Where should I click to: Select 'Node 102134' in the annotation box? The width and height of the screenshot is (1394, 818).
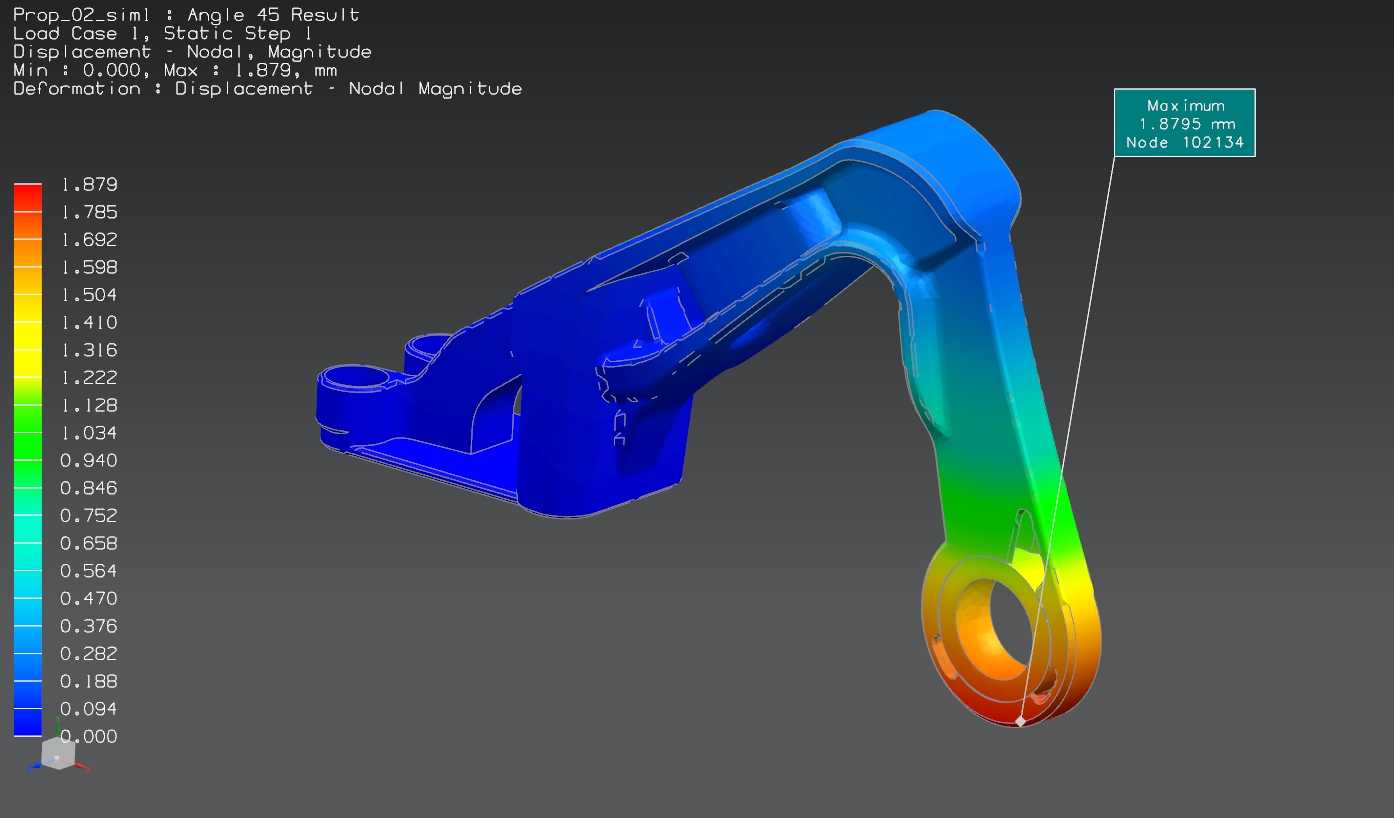[x=1185, y=143]
